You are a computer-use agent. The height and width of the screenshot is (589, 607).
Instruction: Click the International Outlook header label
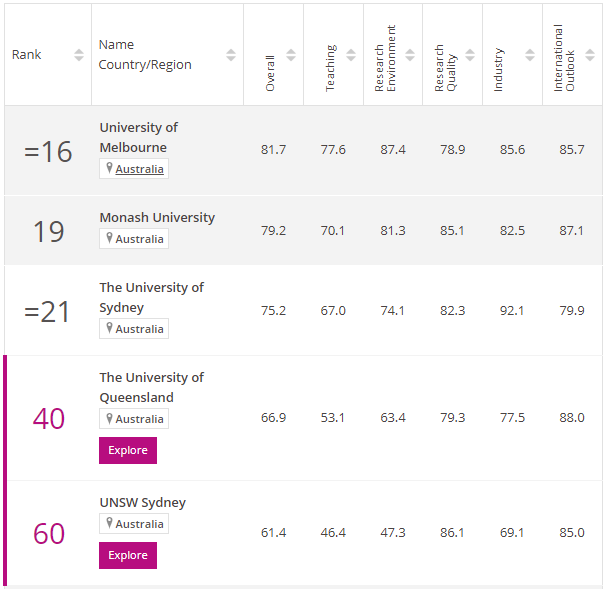pos(564,58)
